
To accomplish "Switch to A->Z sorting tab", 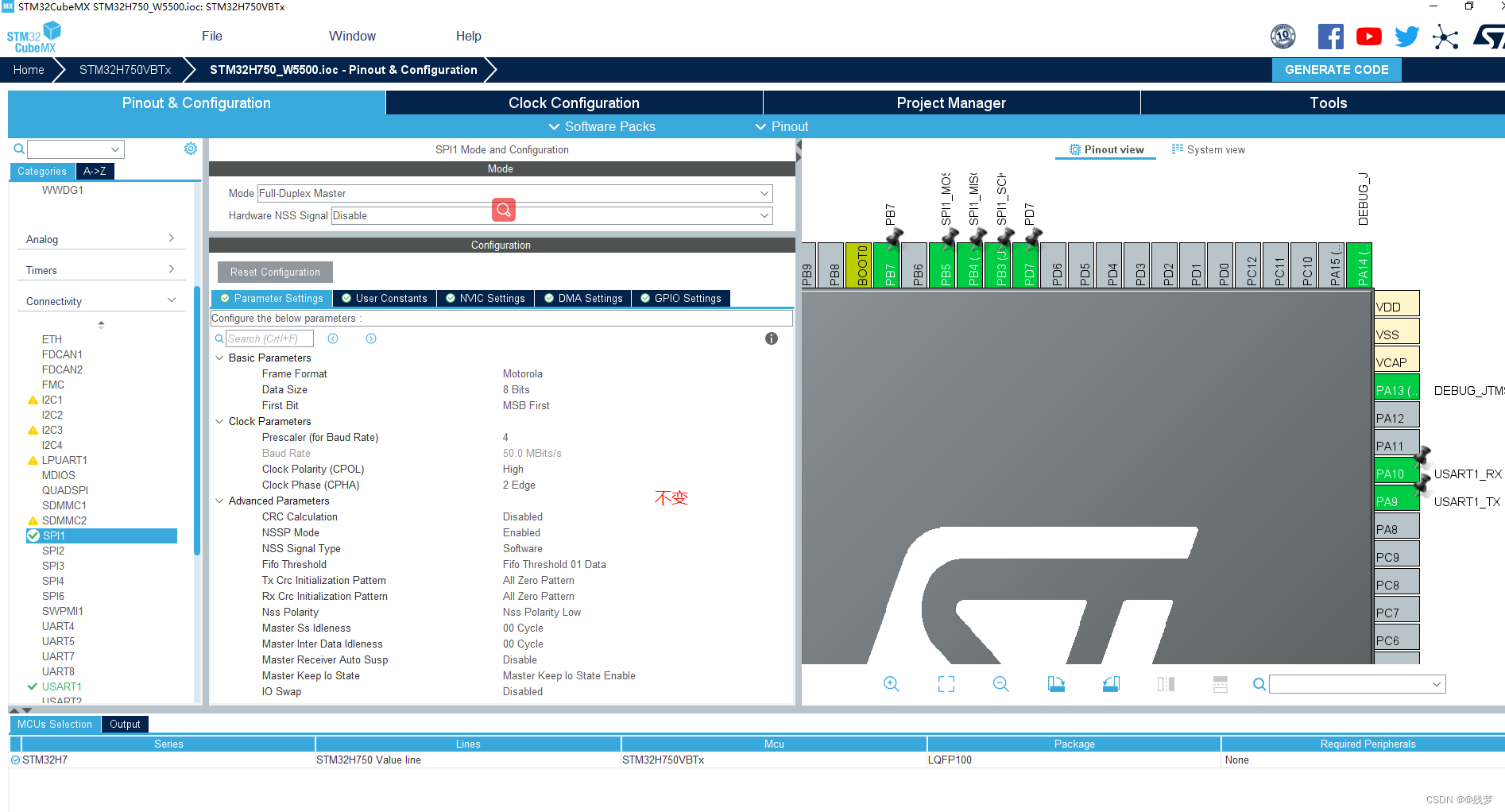I will (x=95, y=171).
